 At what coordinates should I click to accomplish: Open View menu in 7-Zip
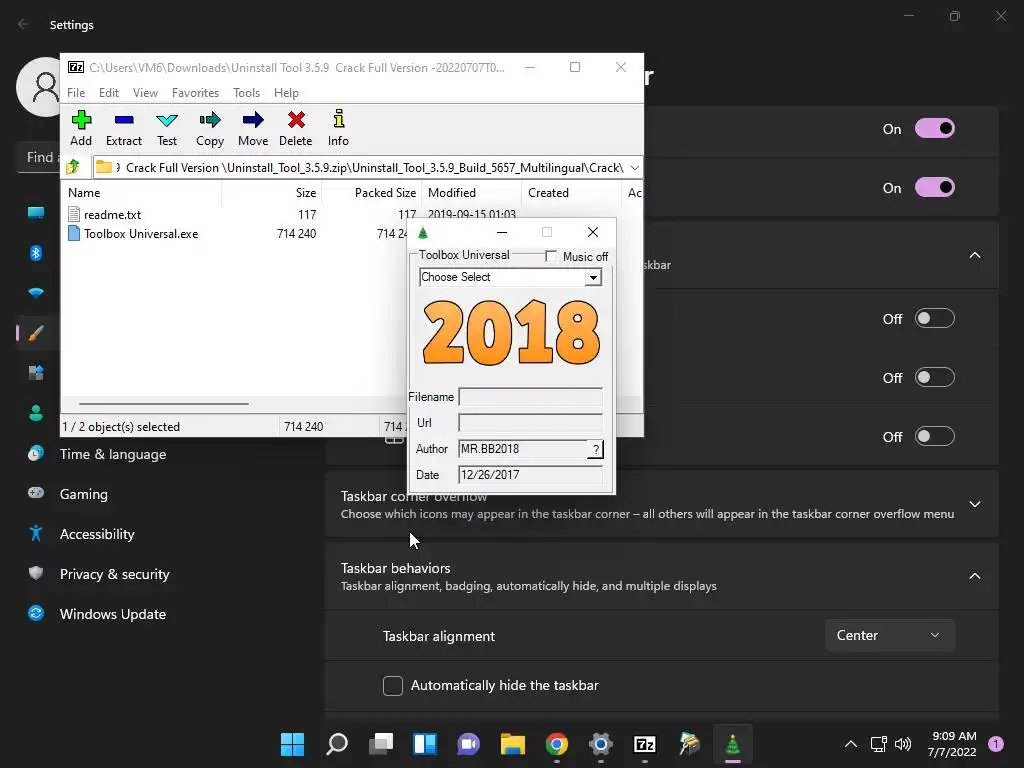(145, 93)
